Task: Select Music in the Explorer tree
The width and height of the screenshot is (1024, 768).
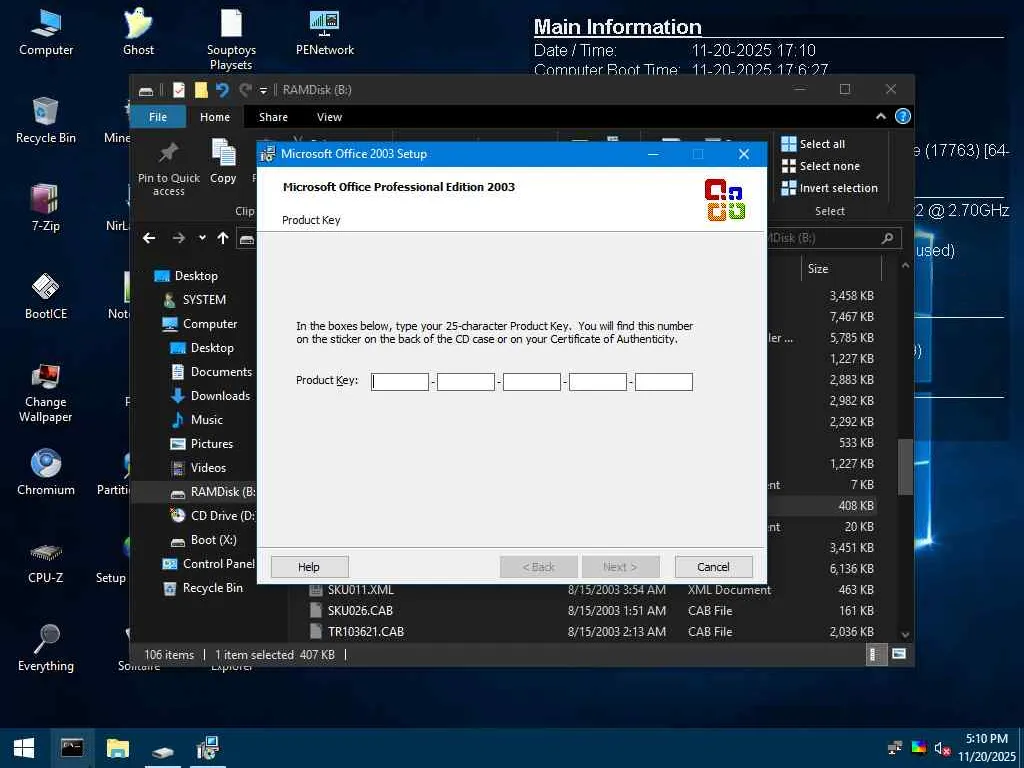Action: [197, 420]
